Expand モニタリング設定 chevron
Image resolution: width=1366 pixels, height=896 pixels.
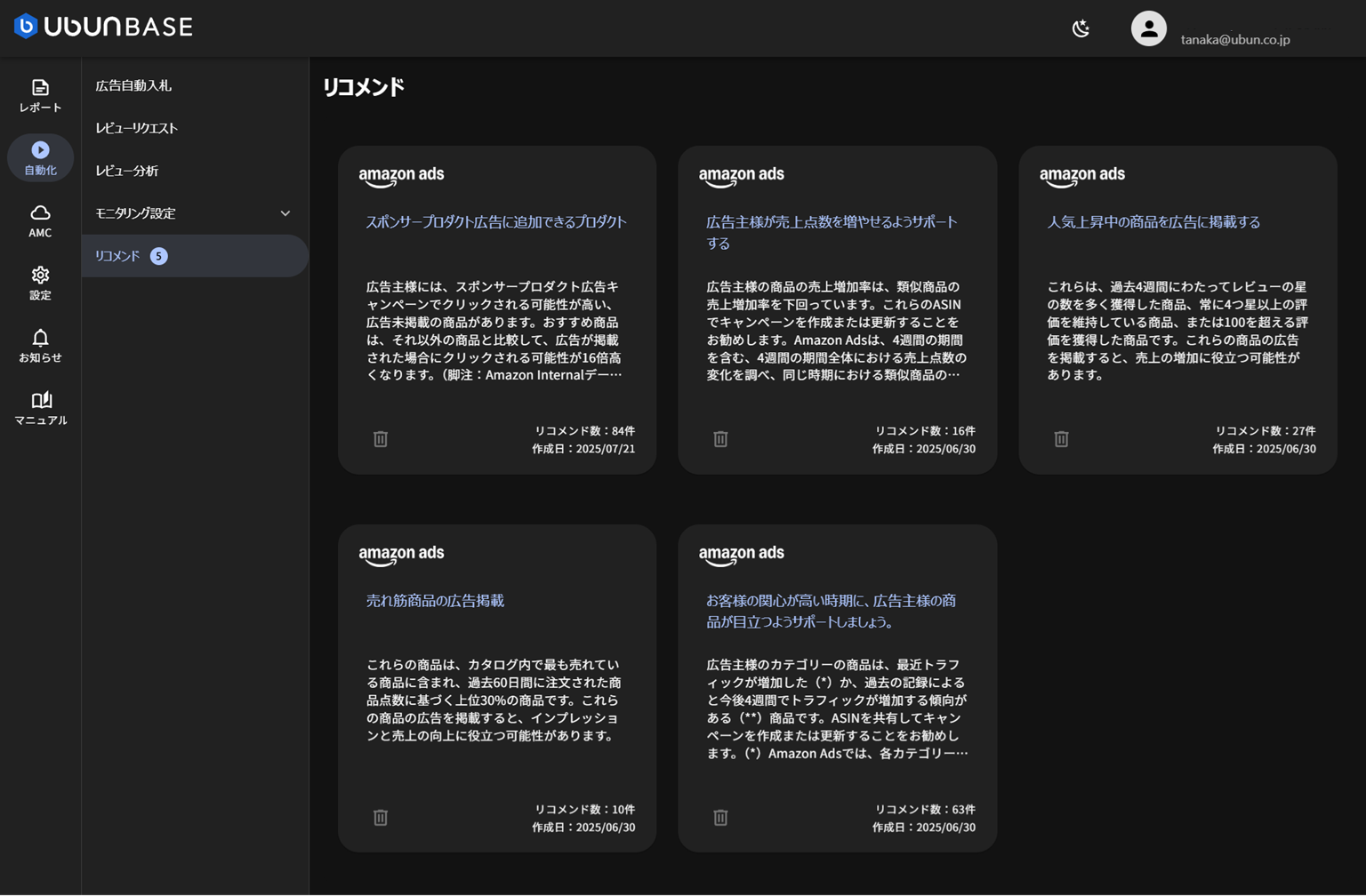click(285, 213)
